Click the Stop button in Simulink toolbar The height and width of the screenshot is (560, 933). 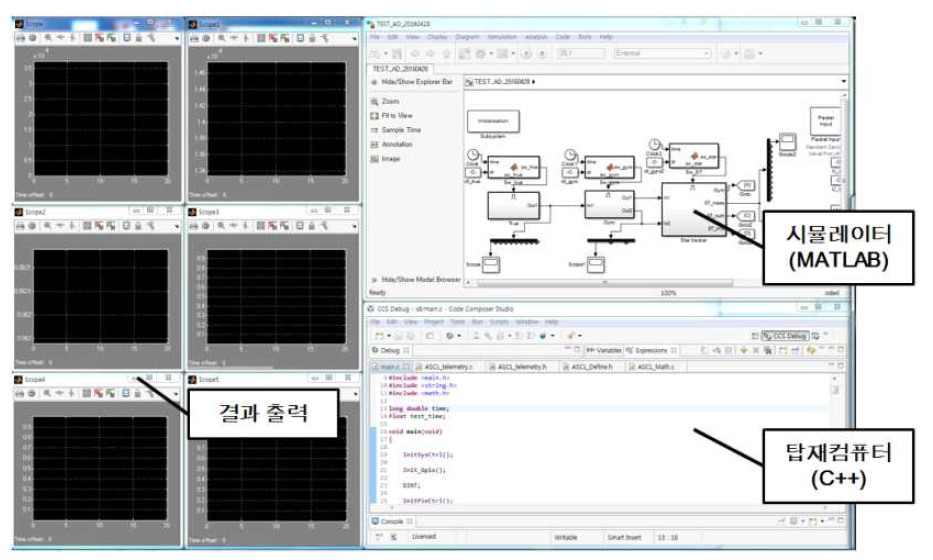tap(542, 54)
